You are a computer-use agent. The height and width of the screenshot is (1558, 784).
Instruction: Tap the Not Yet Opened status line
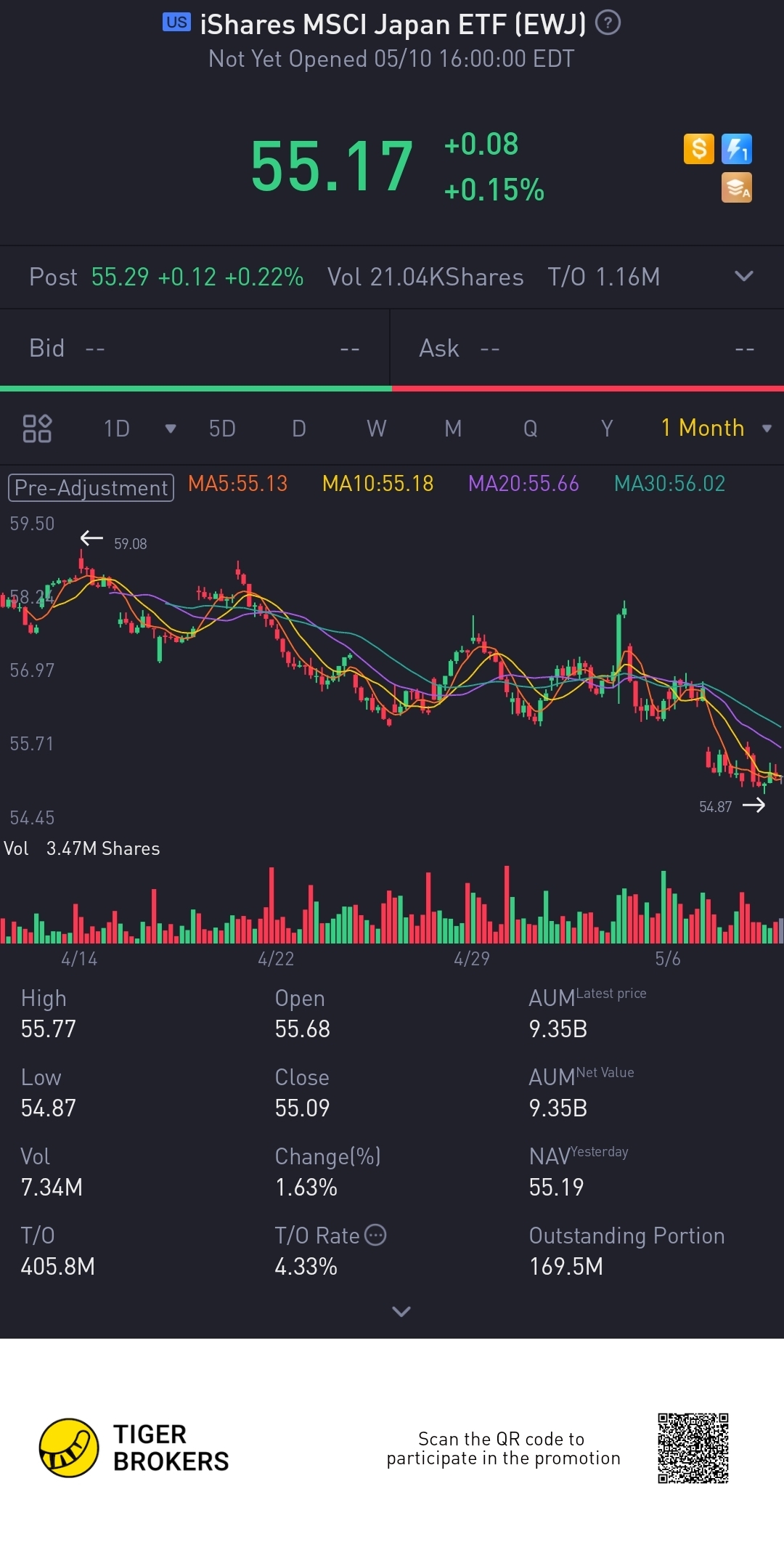[x=391, y=59]
